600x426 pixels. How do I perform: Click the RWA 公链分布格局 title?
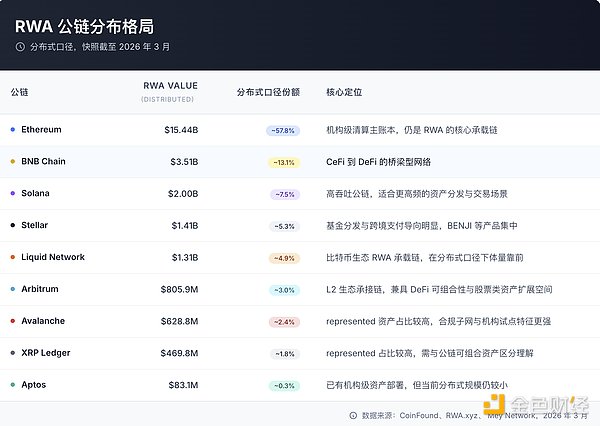coord(85,25)
